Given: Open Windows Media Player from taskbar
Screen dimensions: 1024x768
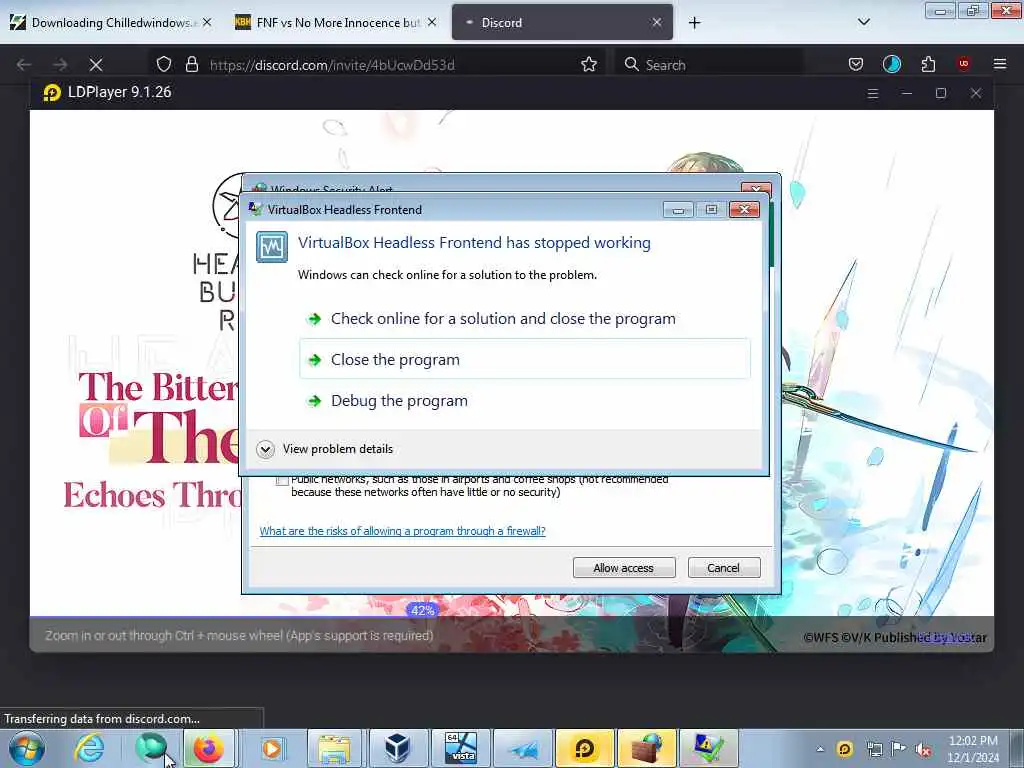Looking at the screenshot, I should pyautogui.click(x=271, y=748).
